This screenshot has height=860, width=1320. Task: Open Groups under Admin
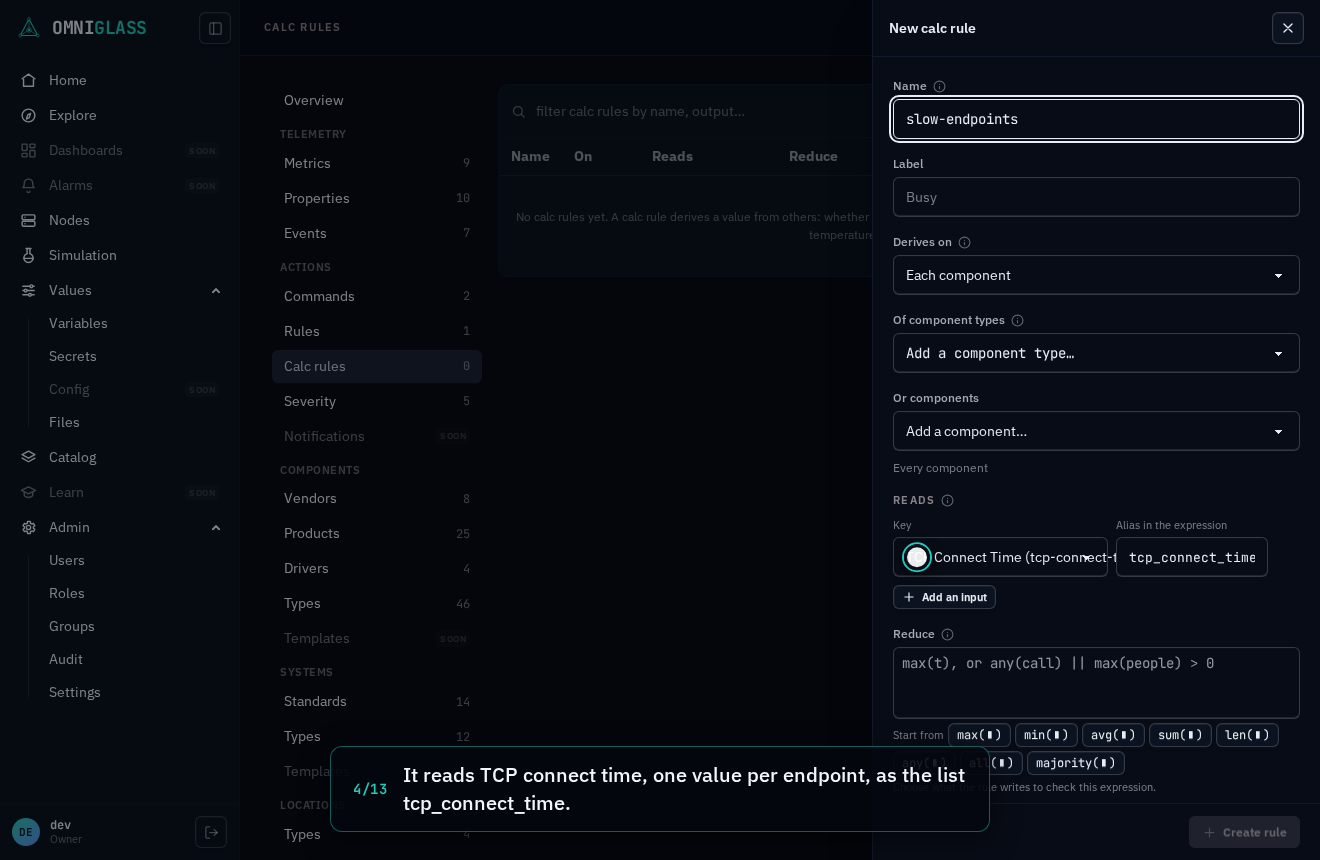72,626
